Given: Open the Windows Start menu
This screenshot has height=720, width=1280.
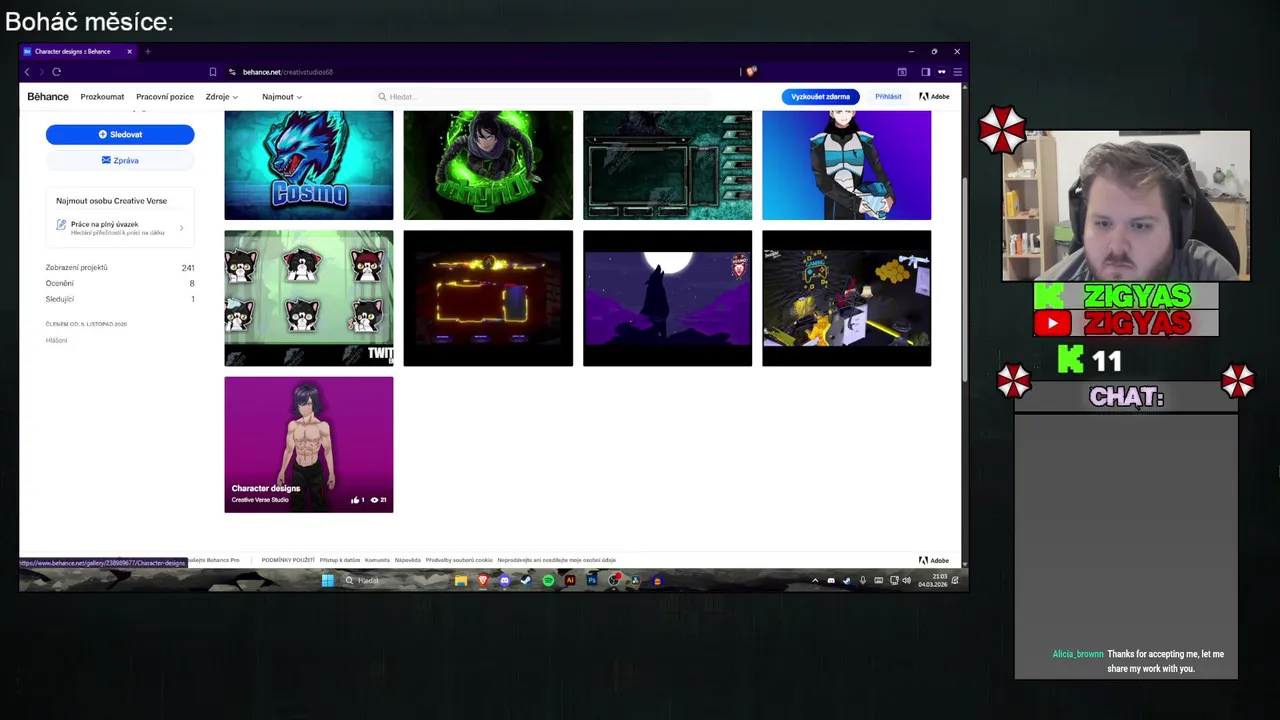Looking at the screenshot, I should pos(327,580).
